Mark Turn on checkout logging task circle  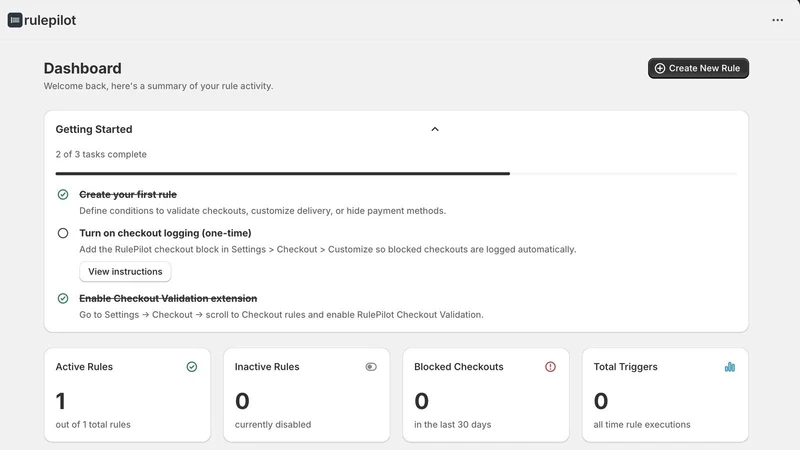click(63, 233)
